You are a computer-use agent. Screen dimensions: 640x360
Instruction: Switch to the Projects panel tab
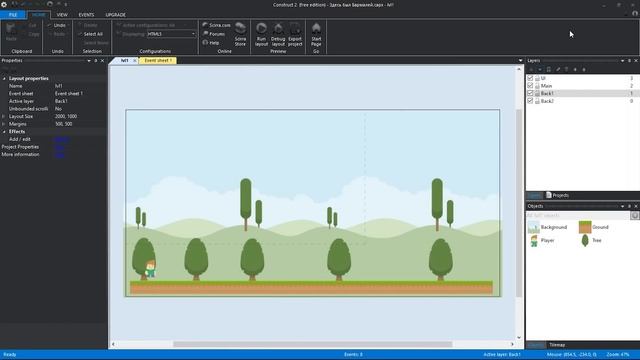click(x=558, y=195)
